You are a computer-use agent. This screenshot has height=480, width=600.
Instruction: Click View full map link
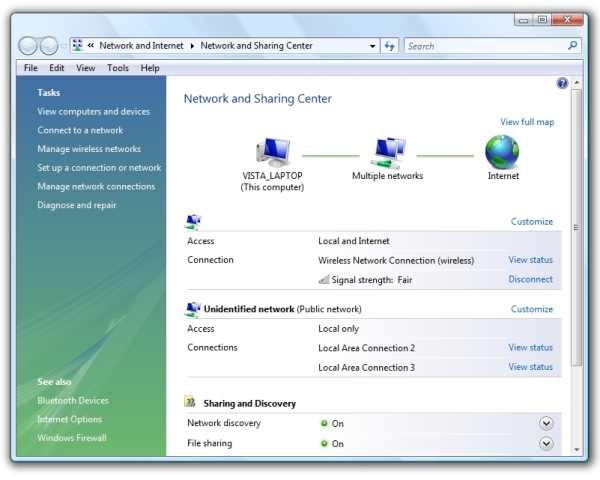click(527, 122)
